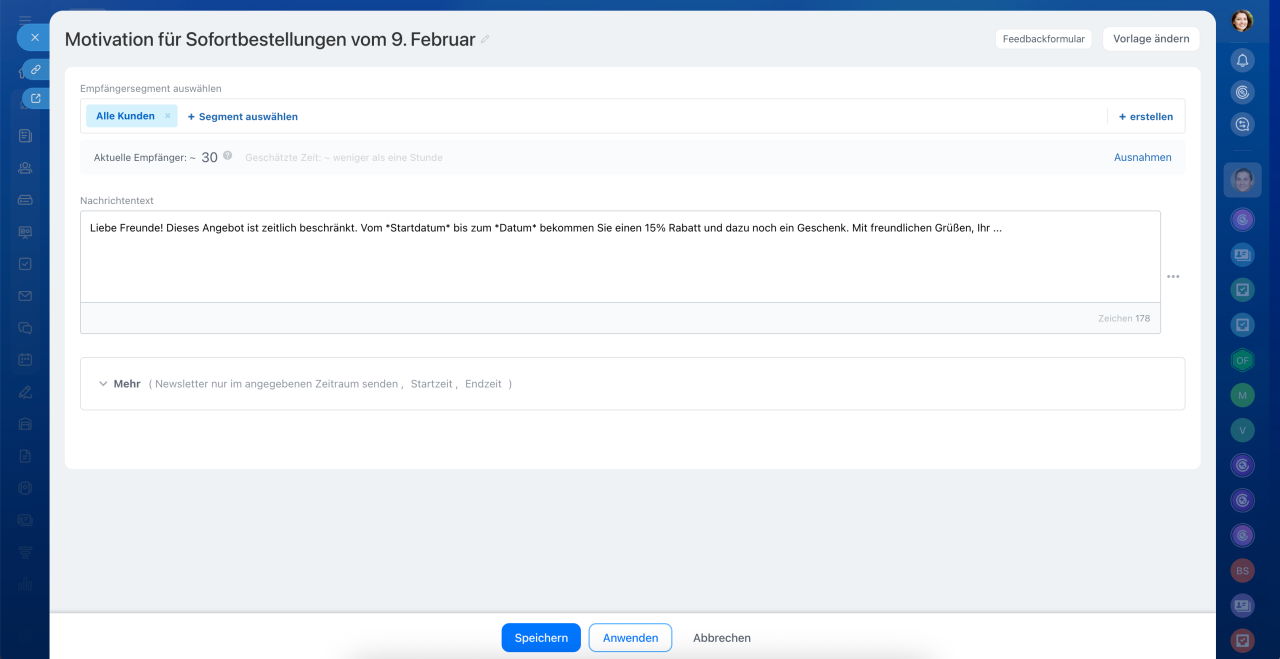Open the highlighted face avatar chat in right panel
Screen dimensions: 1280x659
click(x=1242, y=180)
